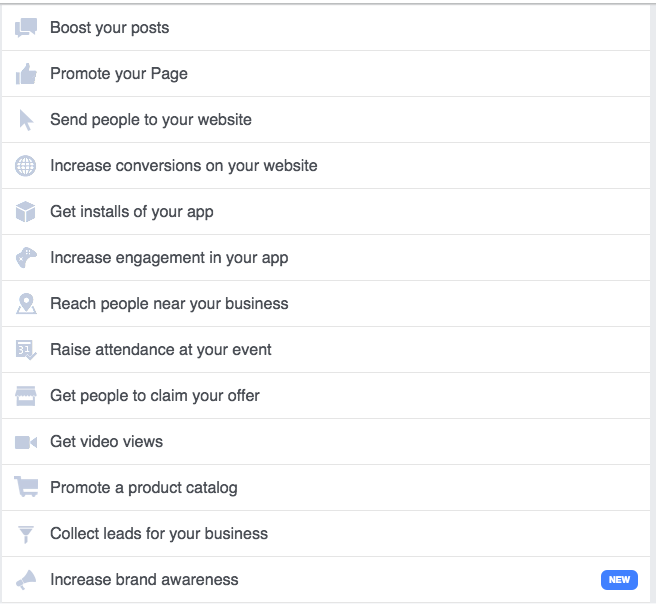Click the video camera icon for video views
Screen dimensions: 656x604
point(26,442)
